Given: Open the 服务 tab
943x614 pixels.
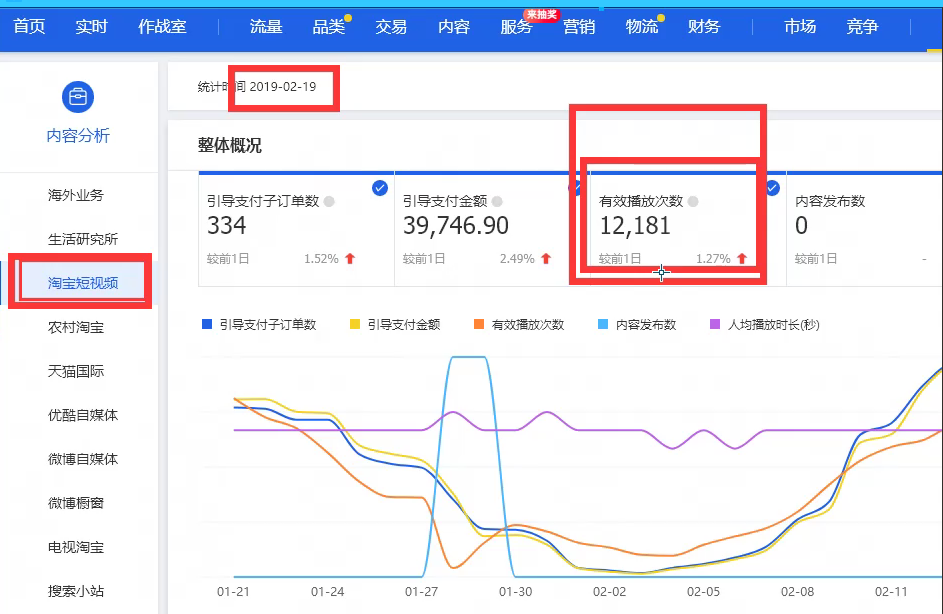Looking at the screenshot, I should 516,26.
